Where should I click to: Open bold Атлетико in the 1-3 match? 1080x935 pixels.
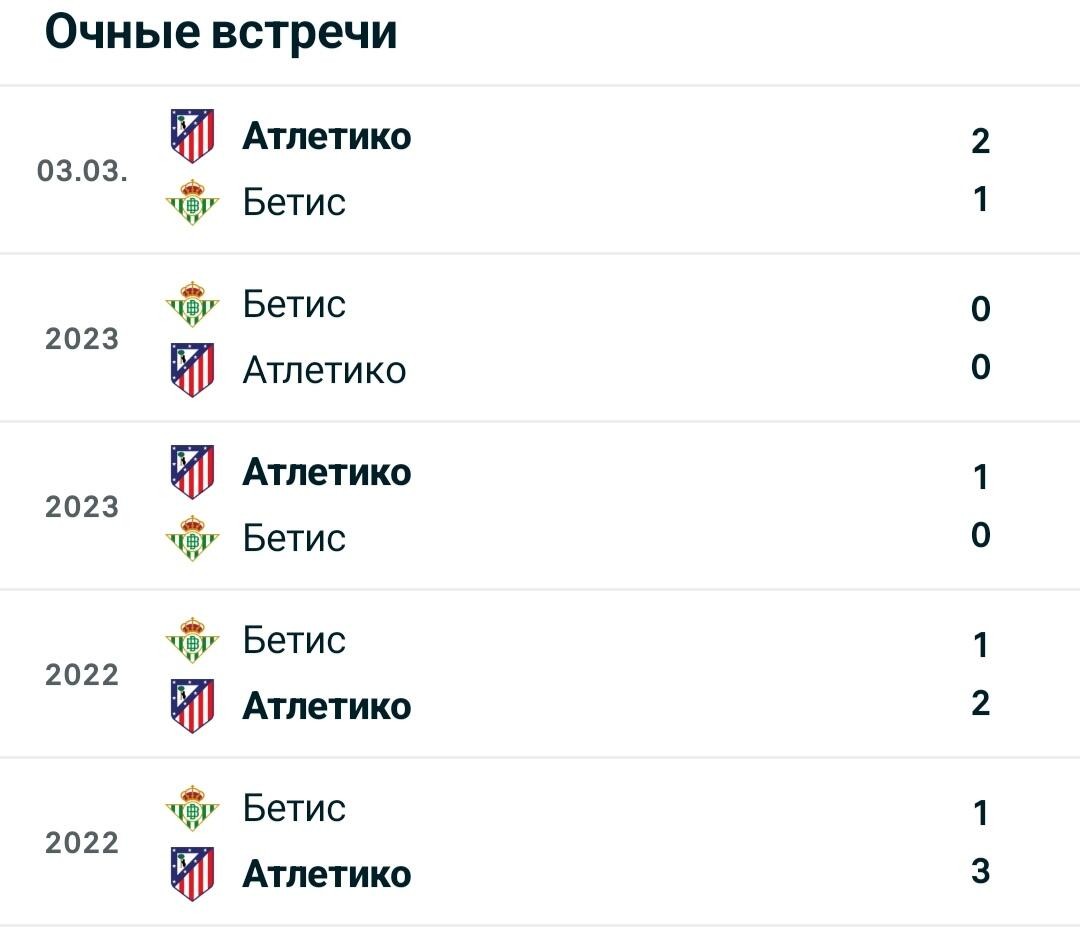point(326,874)
